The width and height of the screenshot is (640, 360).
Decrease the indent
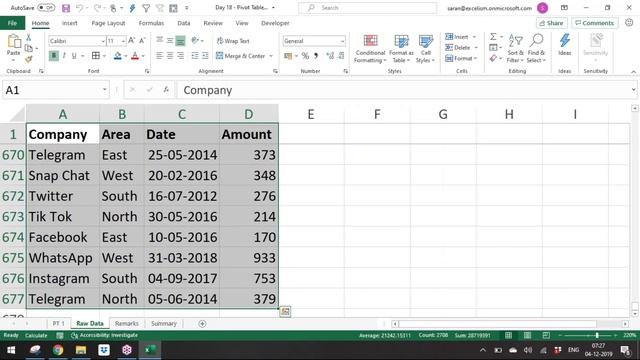coord(195,56)
